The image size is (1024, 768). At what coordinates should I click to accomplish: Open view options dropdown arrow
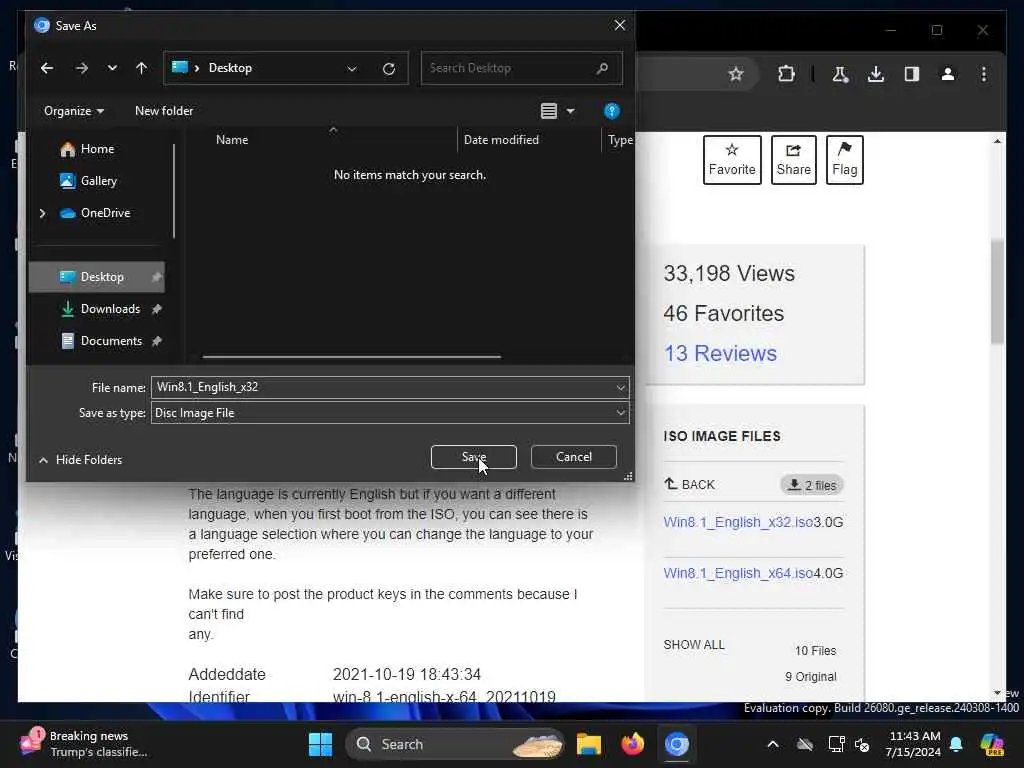pos(570,112)
